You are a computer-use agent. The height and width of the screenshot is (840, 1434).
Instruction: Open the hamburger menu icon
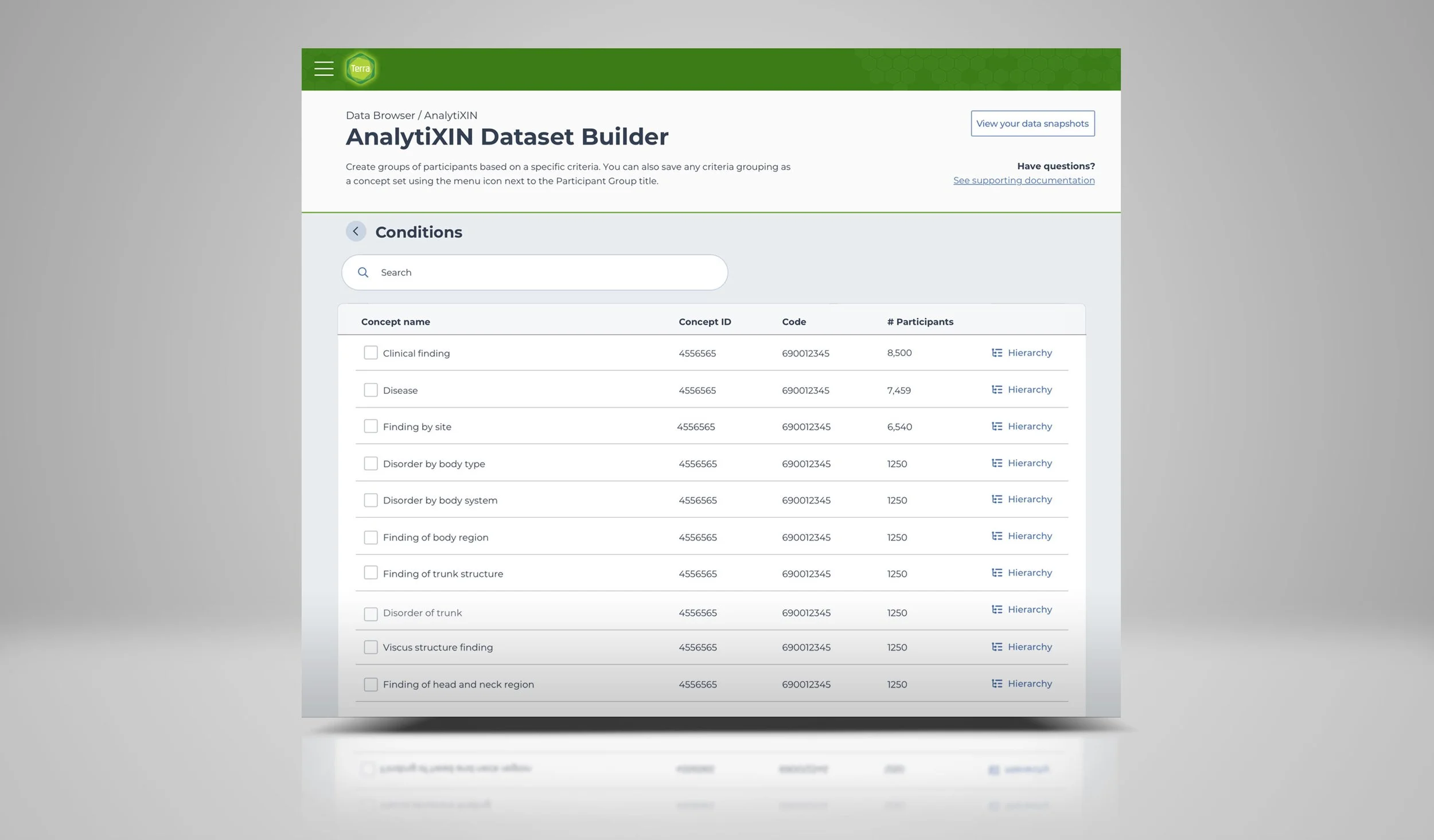point(324,69)
